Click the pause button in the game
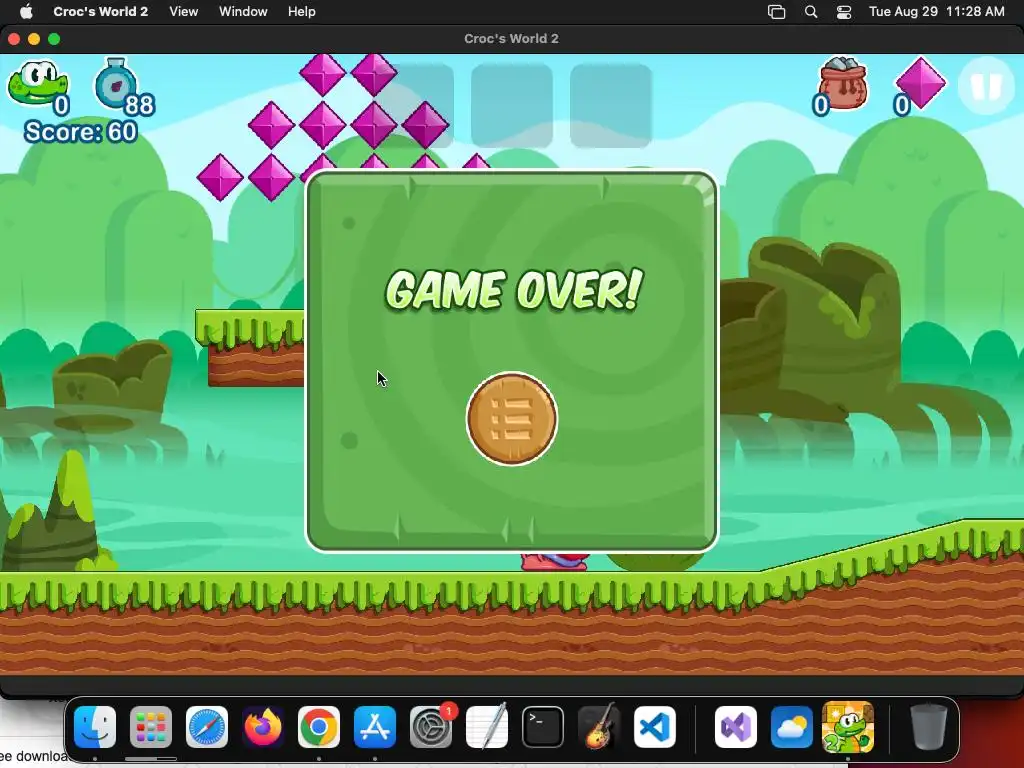The width and height of the screenshot is (1024, 768). [x=986, y=86]
